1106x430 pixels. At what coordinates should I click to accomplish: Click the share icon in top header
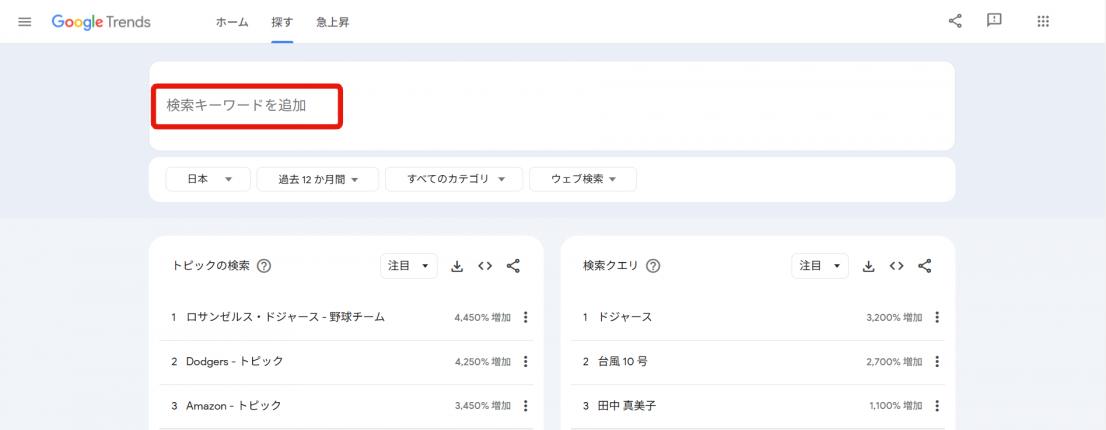coord(955,21)
